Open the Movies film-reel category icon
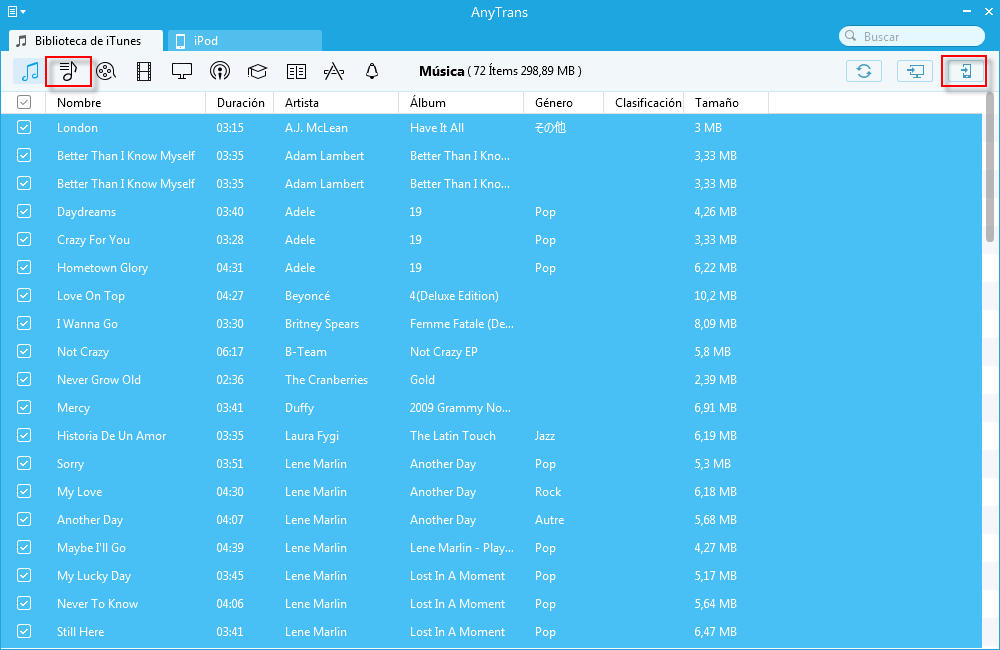The width and height of the screenshot is (1000, 650). 106,71
